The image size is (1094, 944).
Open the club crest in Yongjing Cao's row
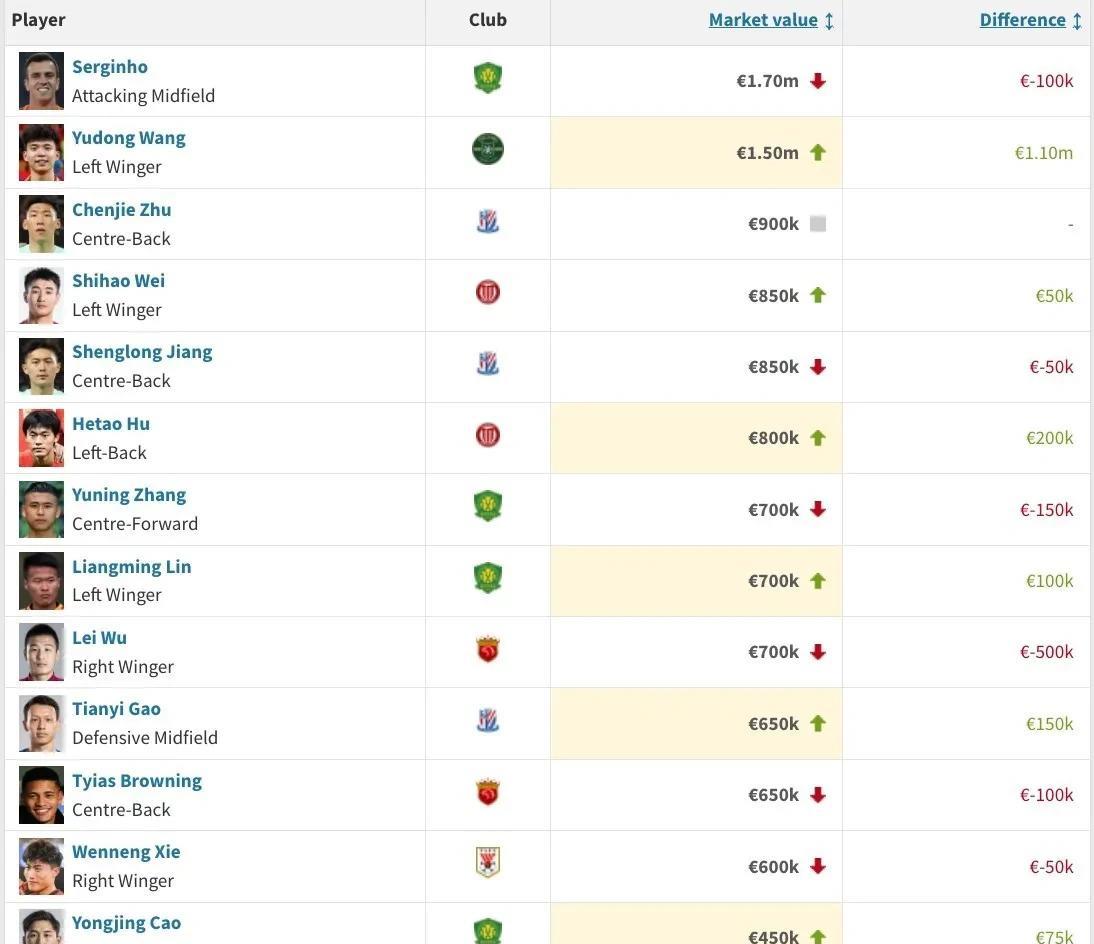[x=488, y=931]
